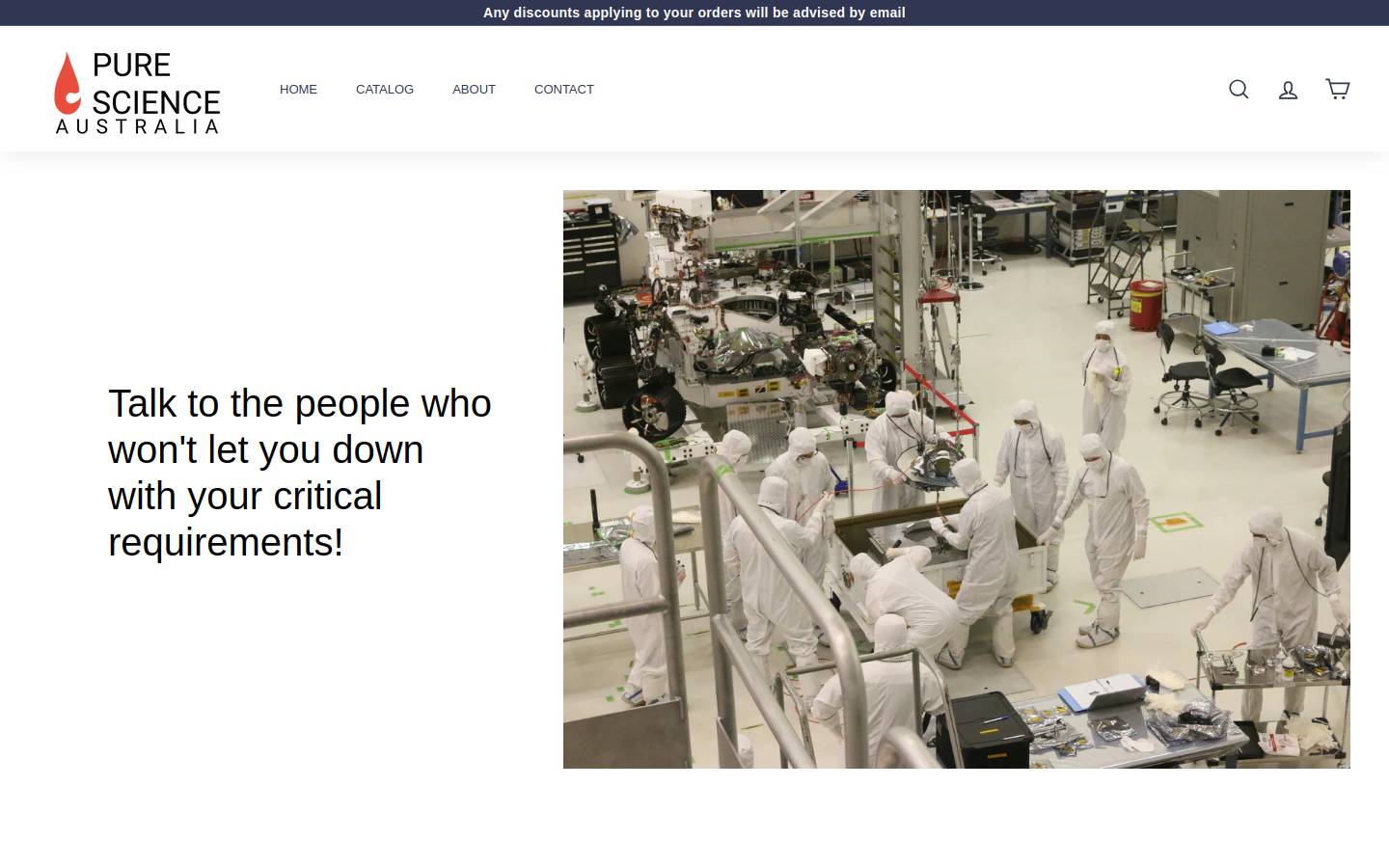Image resolution: width=1389 pixels, height=868 pixels.
Task: Open the Catalog menu item
Action: [385, 89]
